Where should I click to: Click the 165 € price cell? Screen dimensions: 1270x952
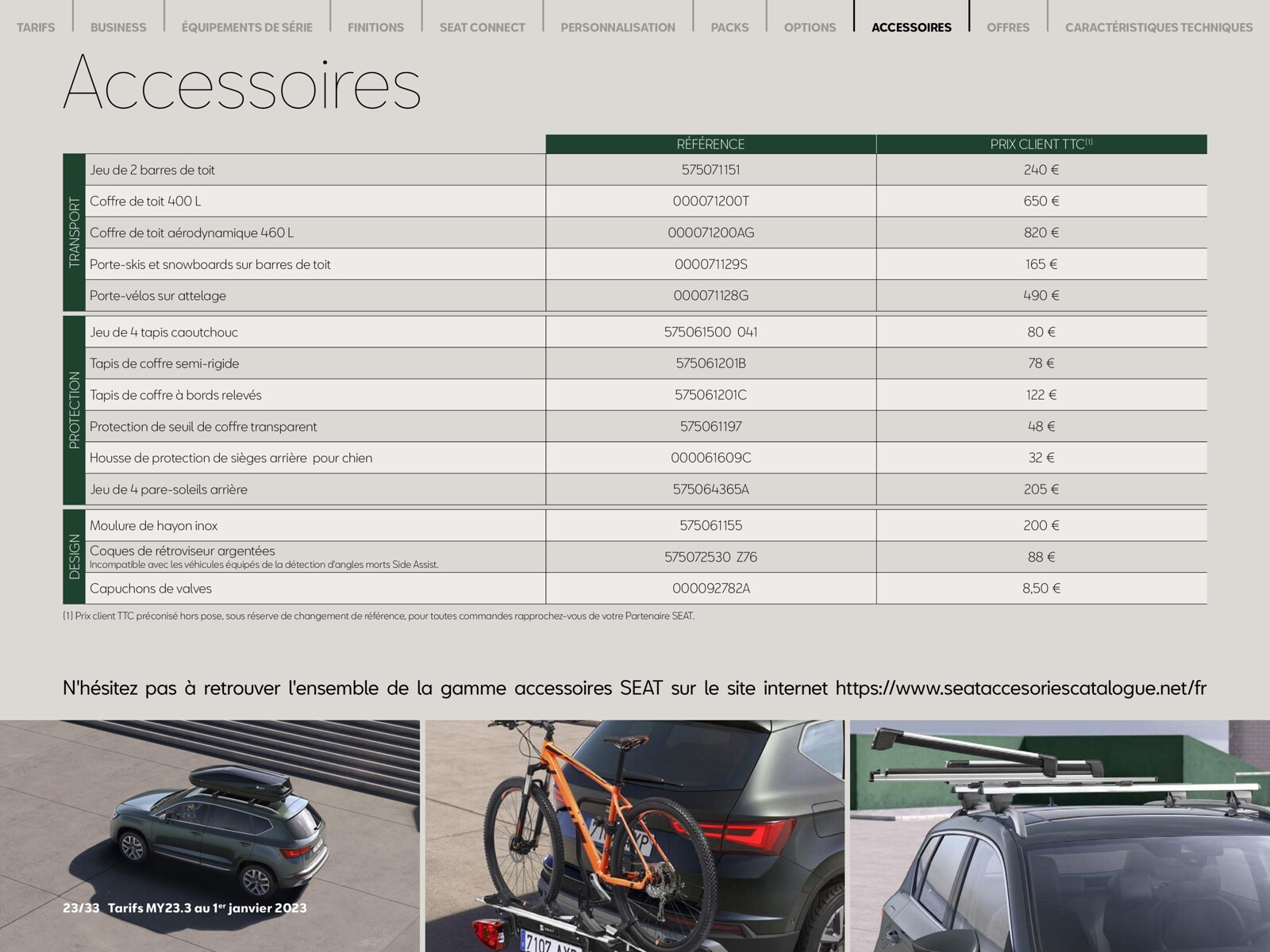click(x=1041, y=264)
